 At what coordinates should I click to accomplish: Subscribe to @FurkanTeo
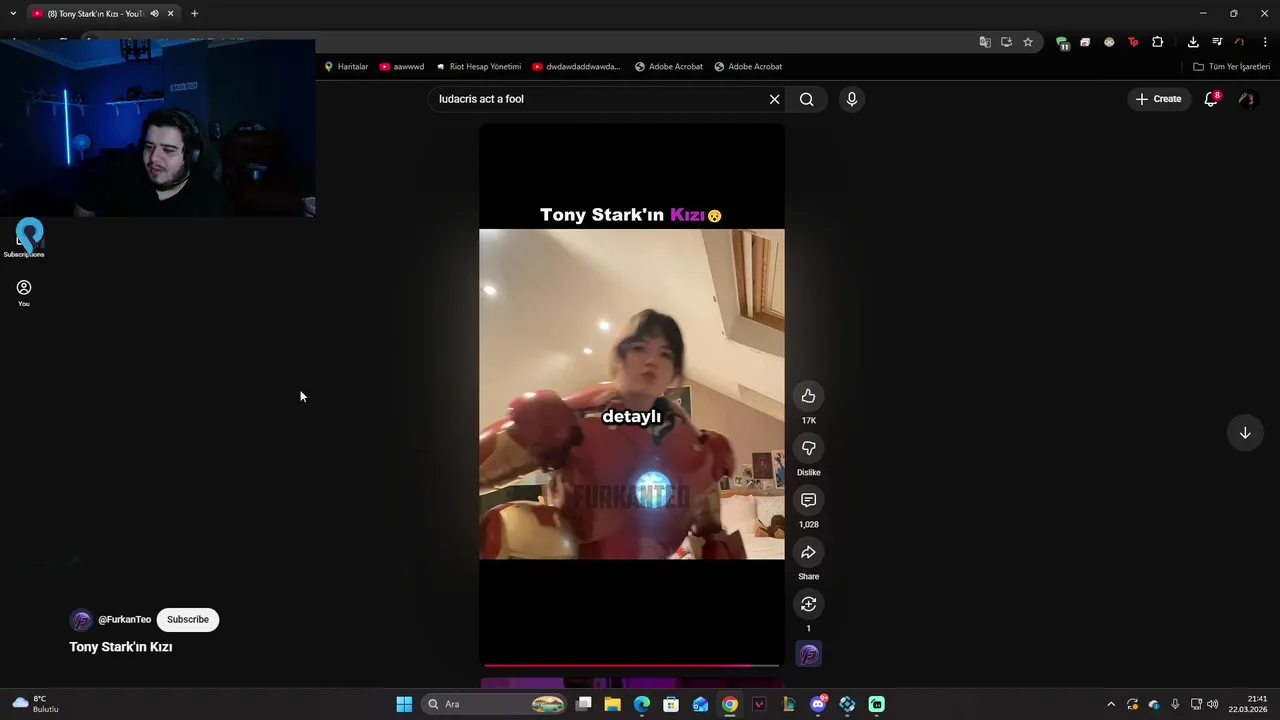(x=188, y=619)
